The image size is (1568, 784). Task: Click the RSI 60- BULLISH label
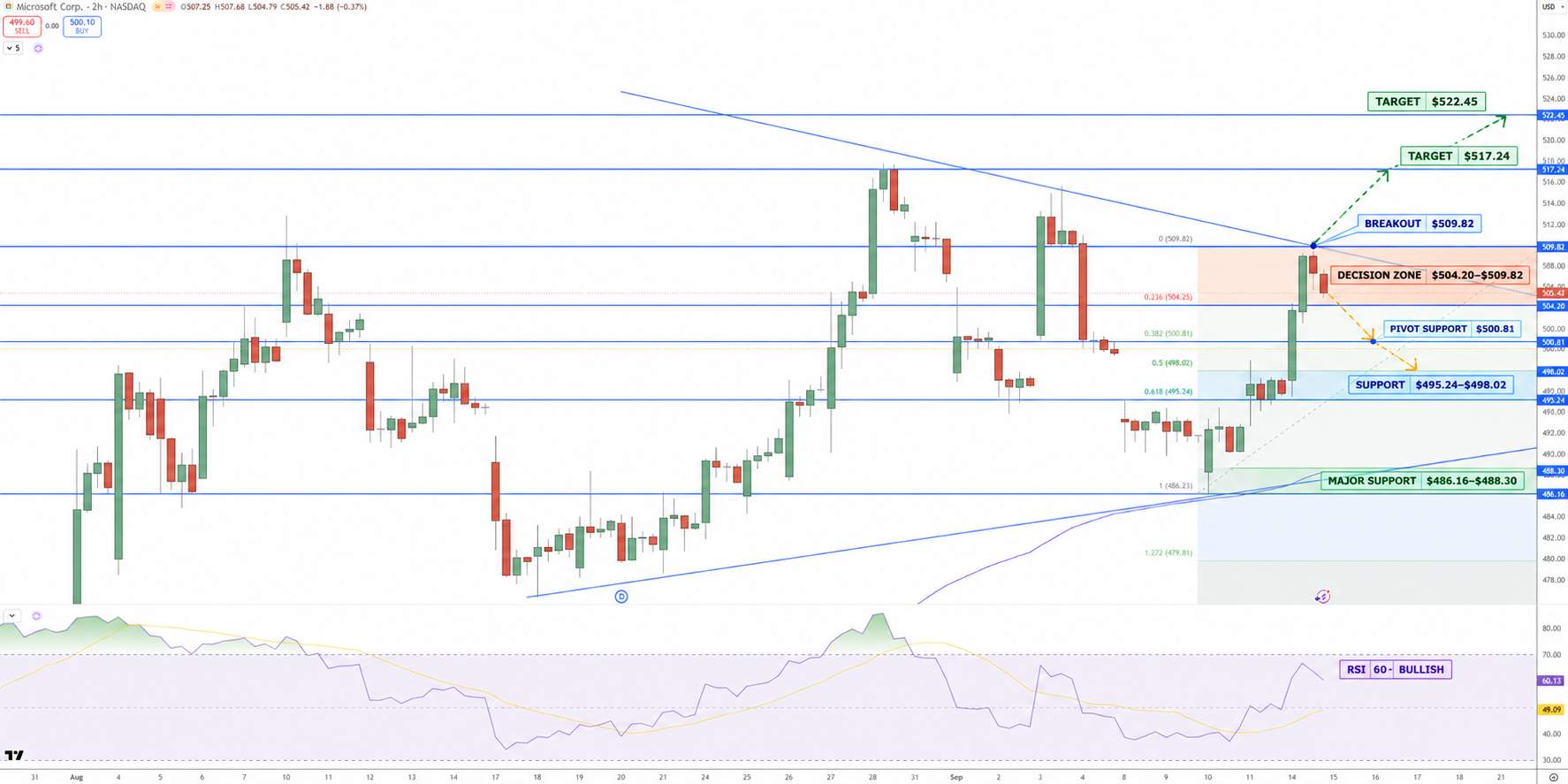1395,669
